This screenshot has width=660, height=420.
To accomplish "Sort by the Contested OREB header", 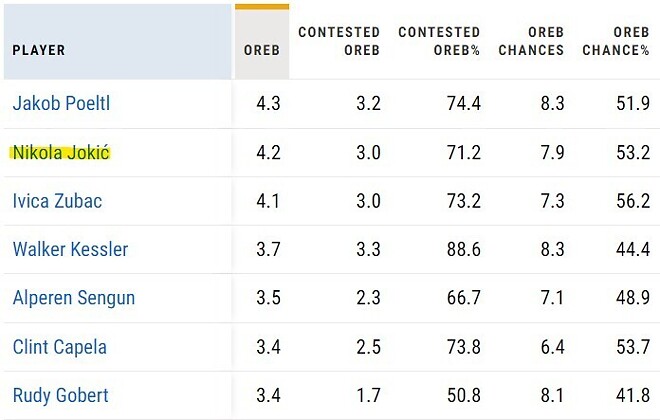I will pyautogui.click(x=338, y=41).
